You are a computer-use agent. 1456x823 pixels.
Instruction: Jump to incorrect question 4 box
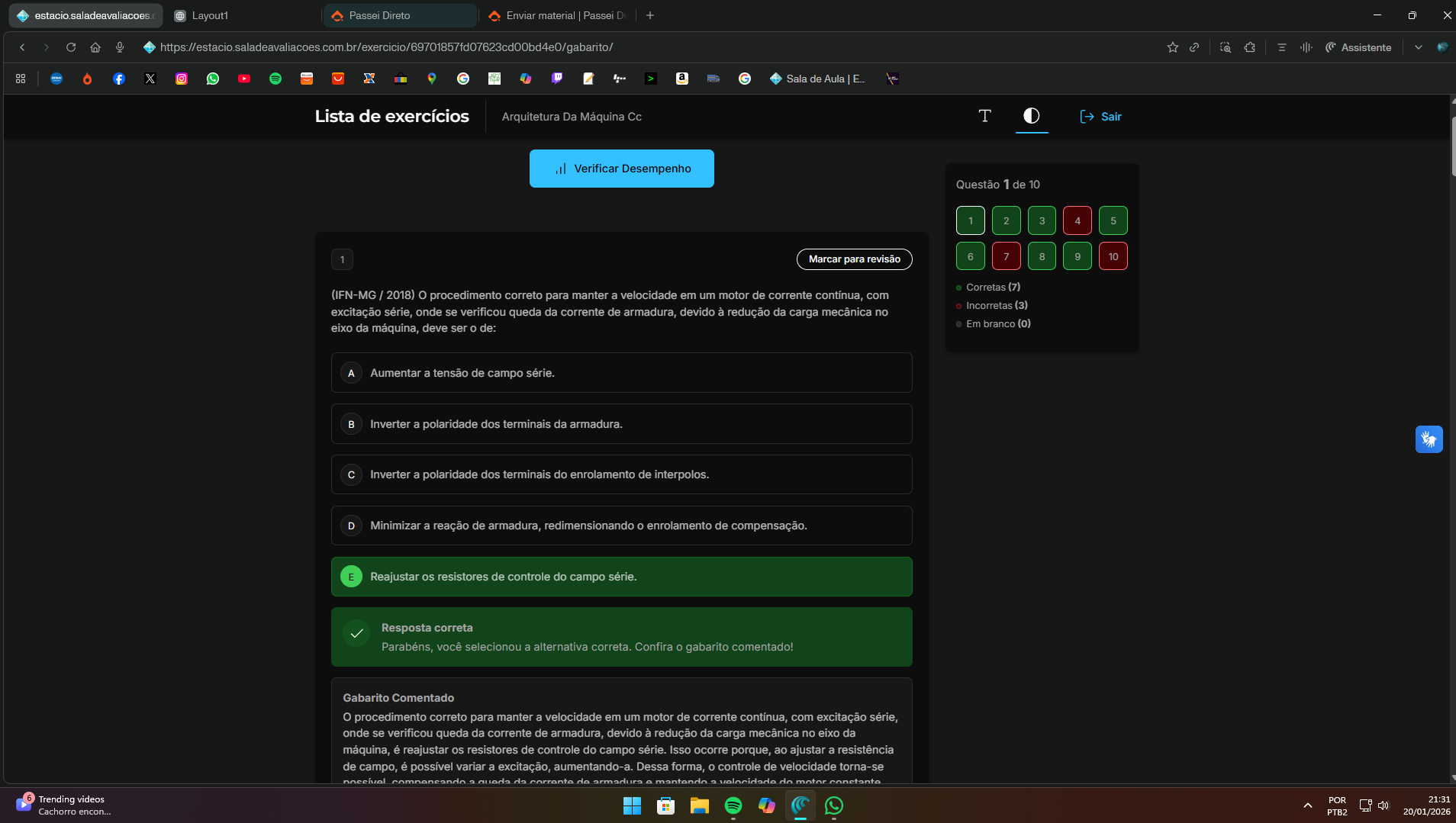(1077, 220)
